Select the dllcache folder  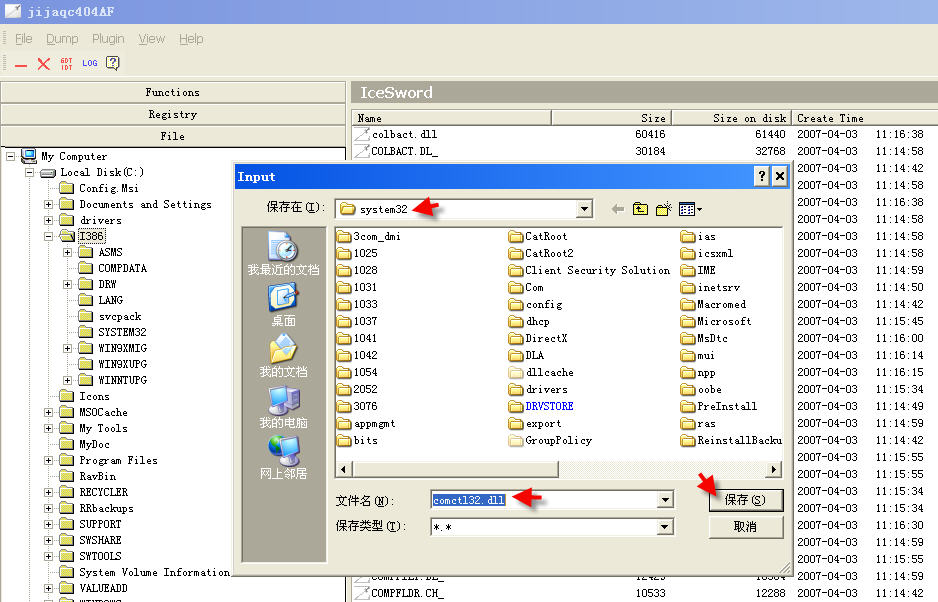pos(541,372)
